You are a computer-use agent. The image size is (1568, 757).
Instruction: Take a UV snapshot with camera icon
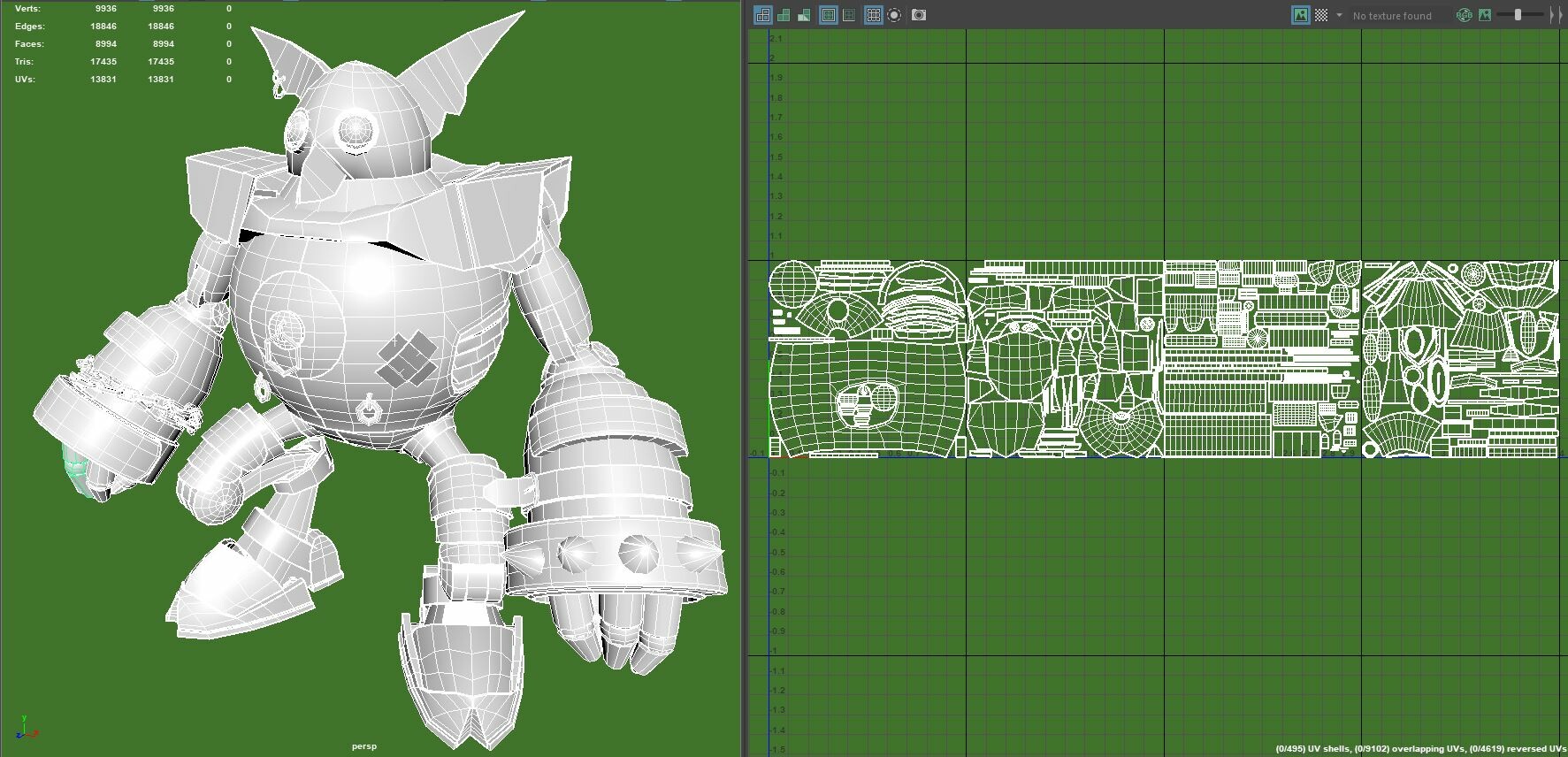919,15
